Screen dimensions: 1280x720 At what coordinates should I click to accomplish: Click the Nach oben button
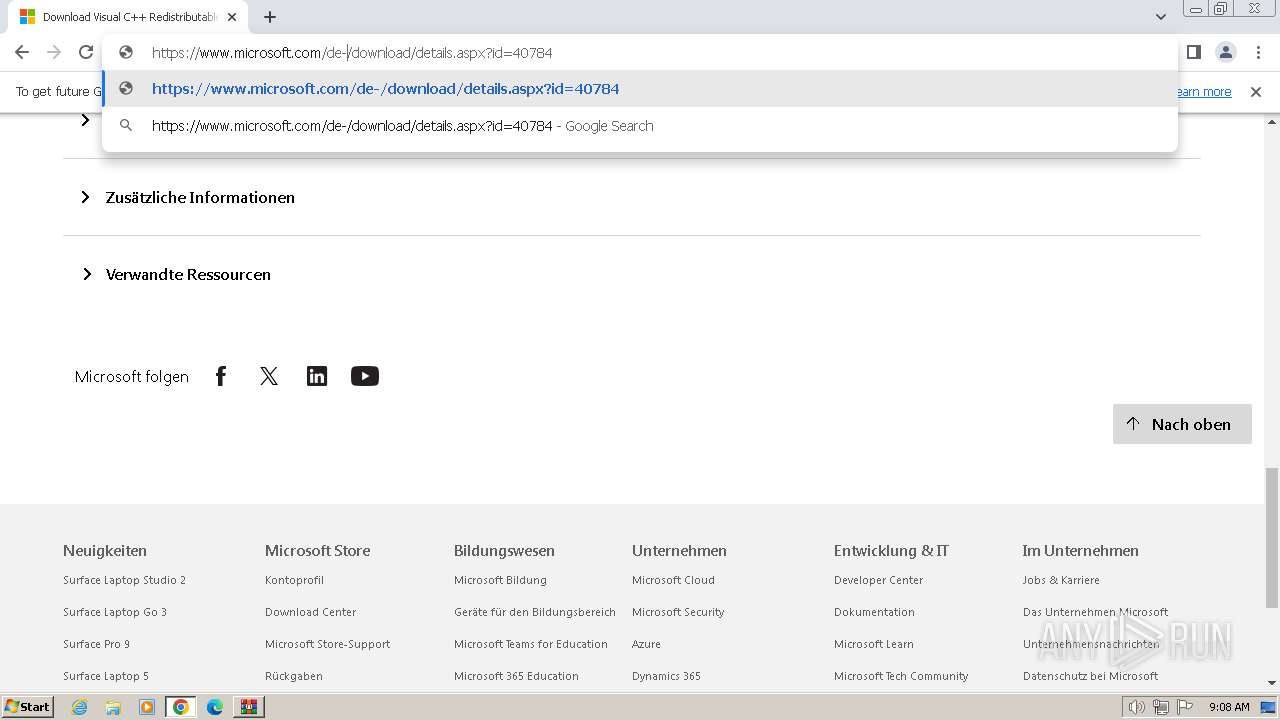[1181, 424]
